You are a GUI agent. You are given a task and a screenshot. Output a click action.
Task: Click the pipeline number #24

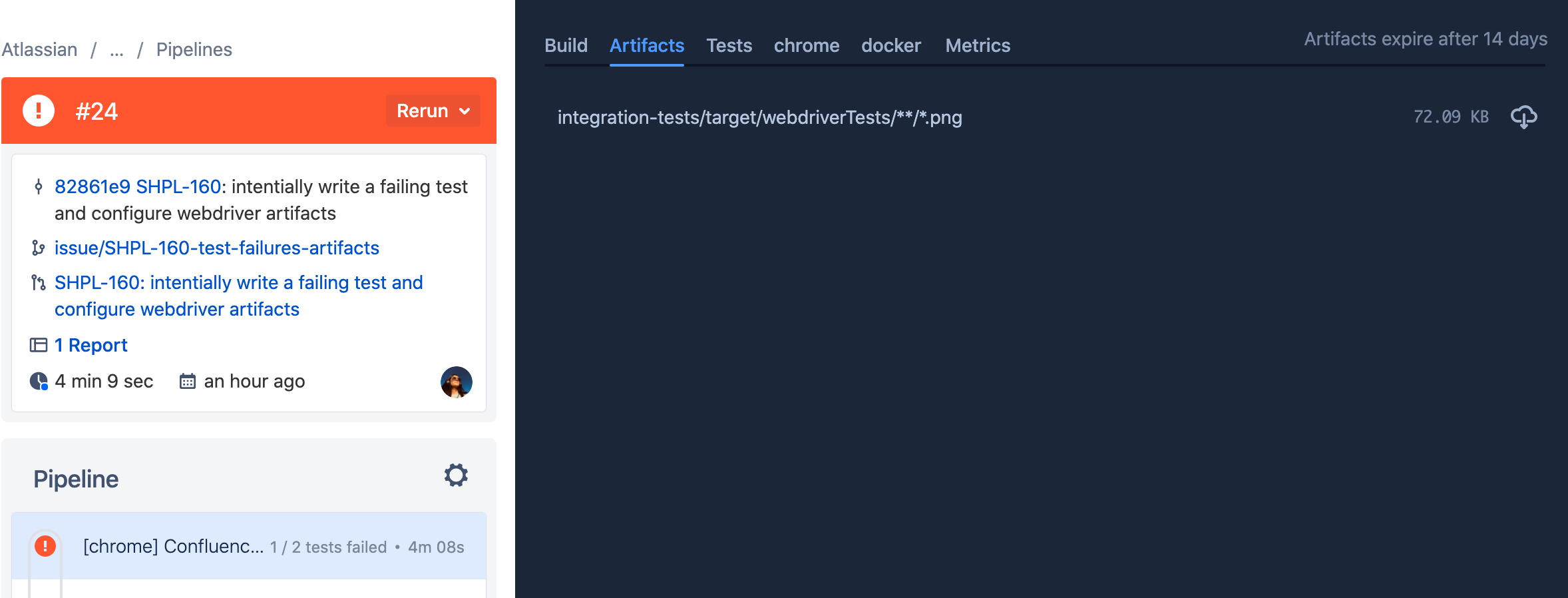tap(97, 111)
